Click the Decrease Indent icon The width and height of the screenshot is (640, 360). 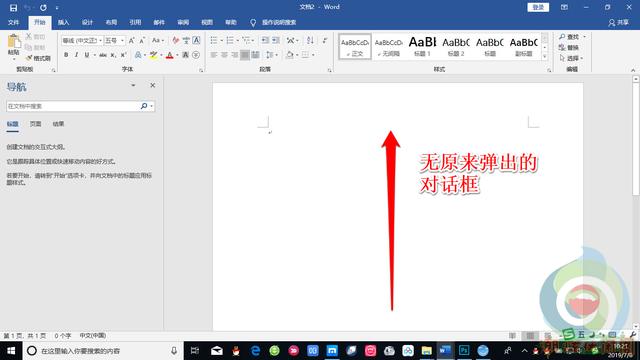pos(265,40)
